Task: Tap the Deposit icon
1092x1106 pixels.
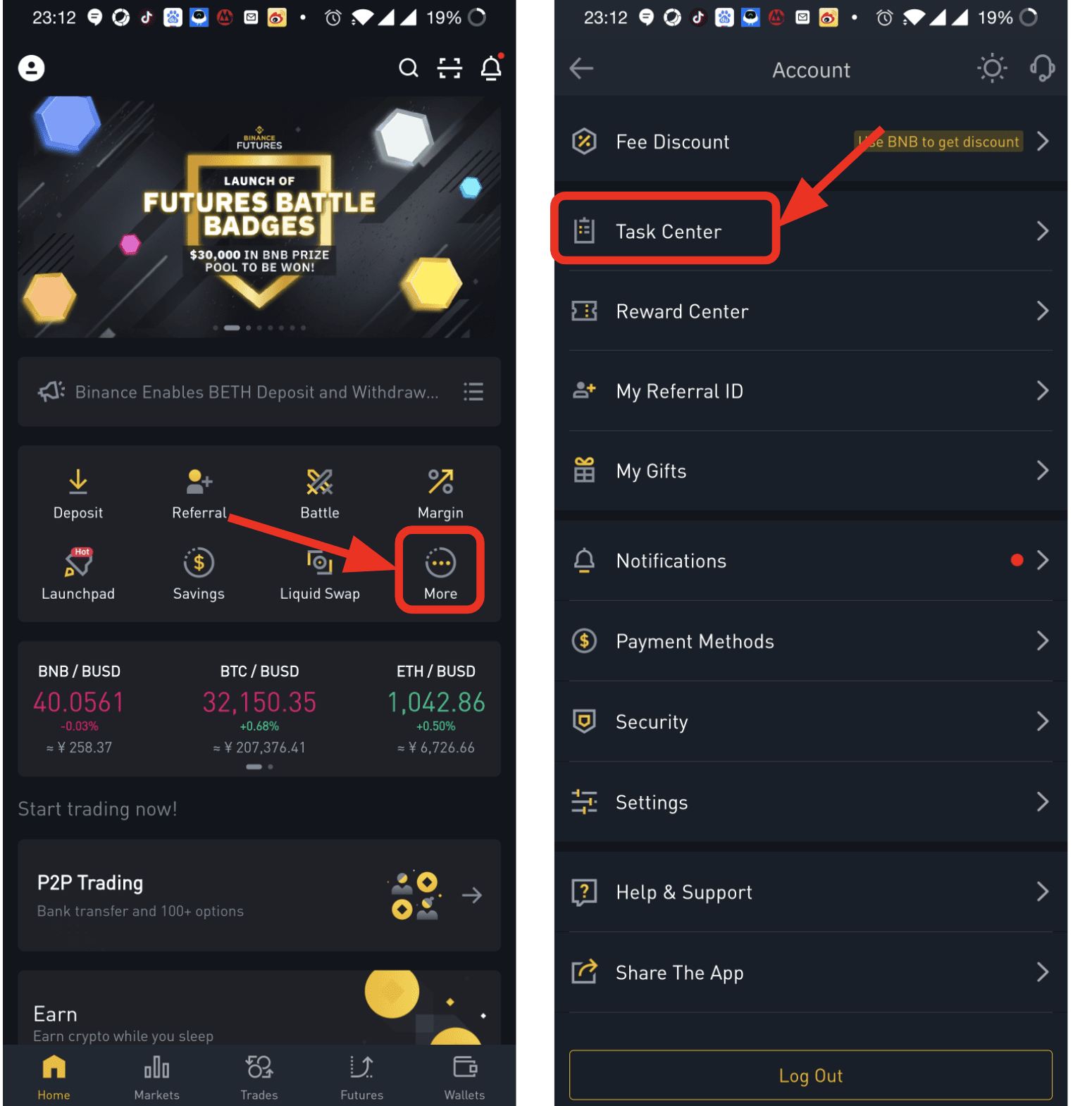Action: pos(78,482)
